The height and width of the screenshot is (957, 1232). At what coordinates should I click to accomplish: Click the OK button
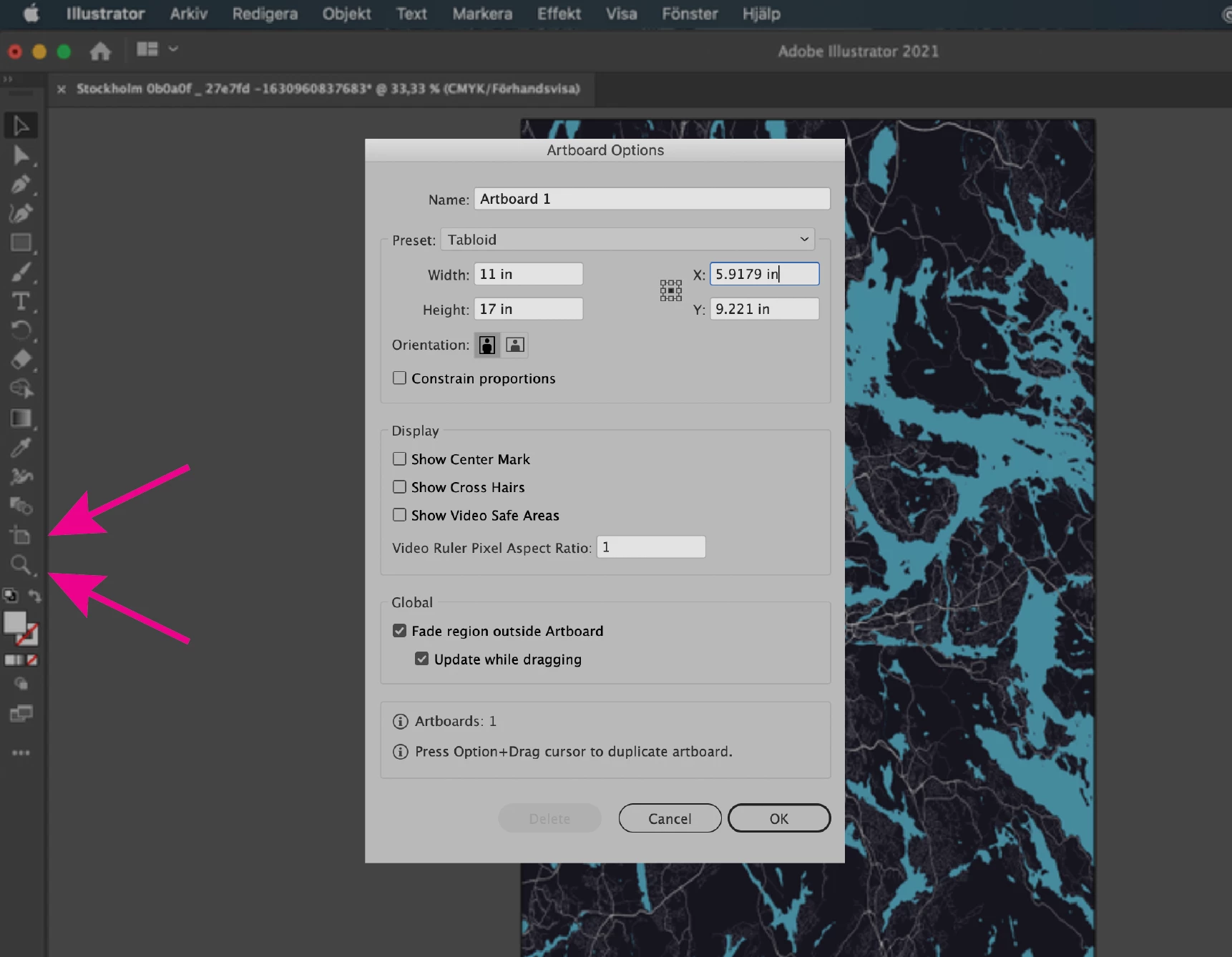(x=779, y=818)
